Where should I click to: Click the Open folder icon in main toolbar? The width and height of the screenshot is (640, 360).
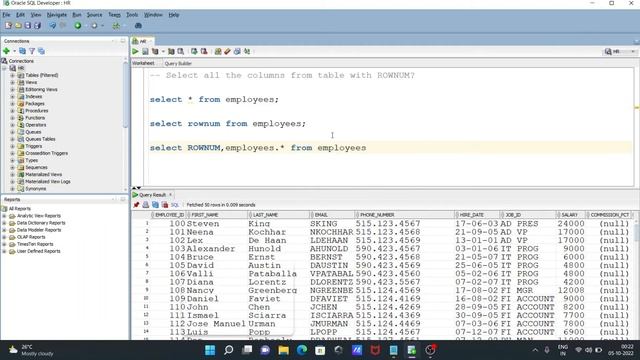[x=18, y=26]
